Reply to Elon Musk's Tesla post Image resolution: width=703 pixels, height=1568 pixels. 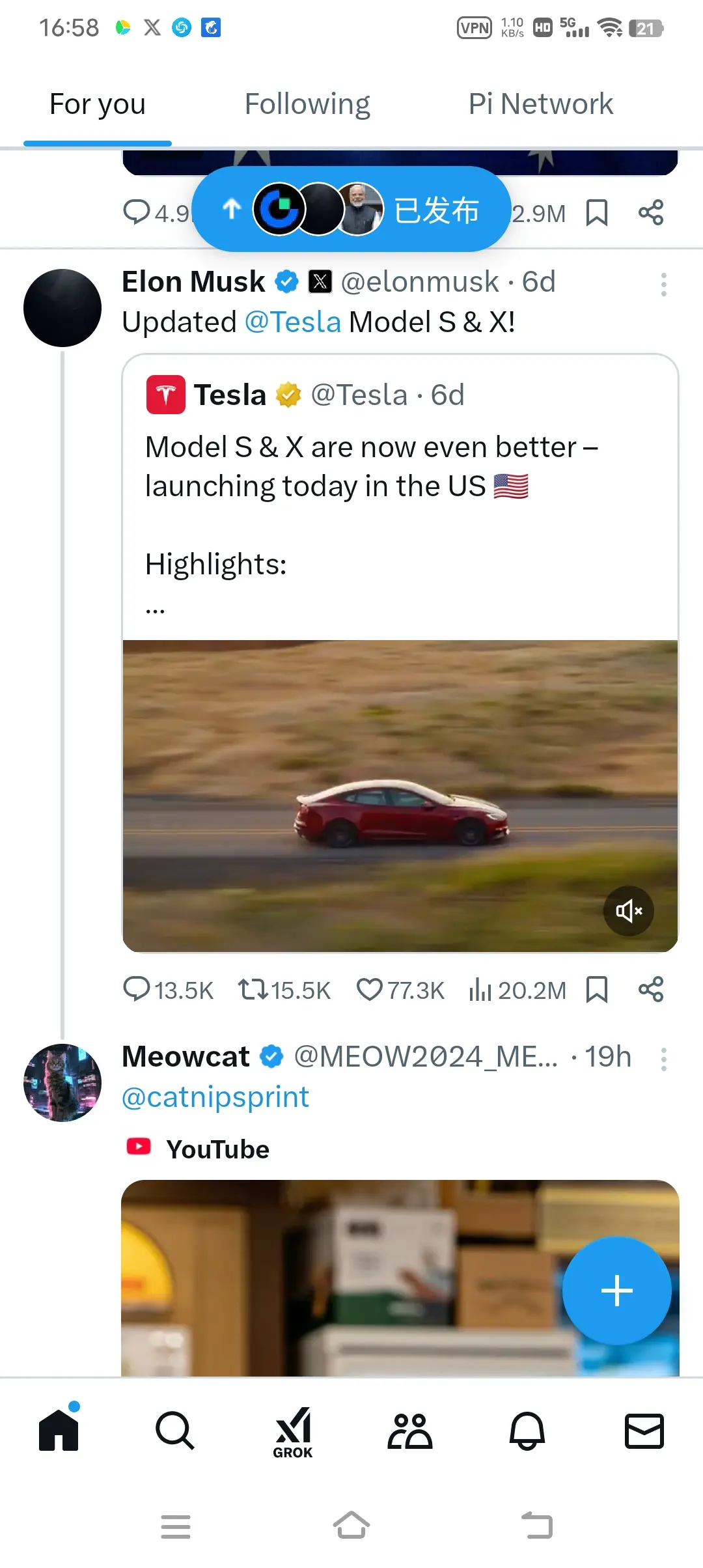point(168,990)
